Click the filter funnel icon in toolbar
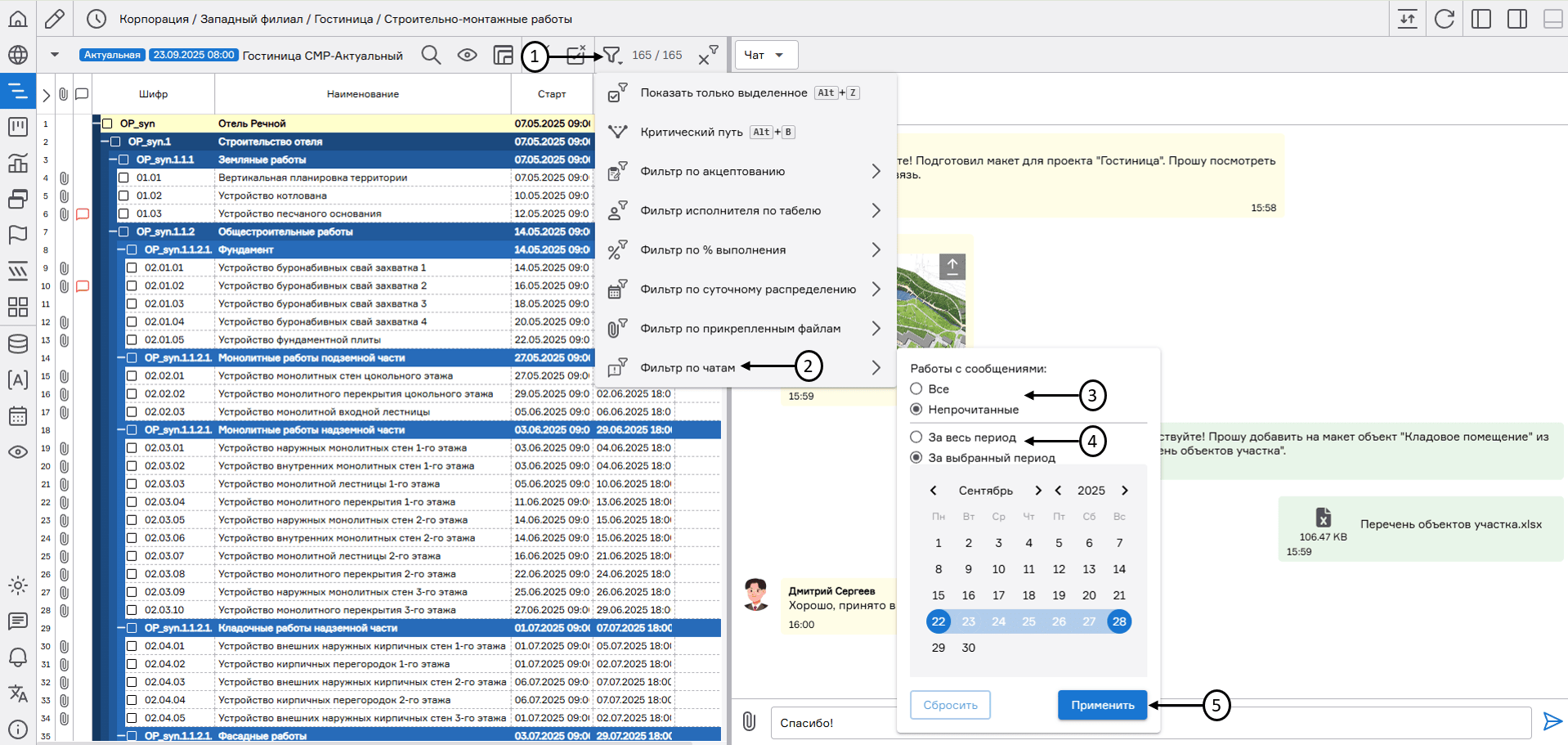This screenshot has height=745, width=1568. coord(612,56)
